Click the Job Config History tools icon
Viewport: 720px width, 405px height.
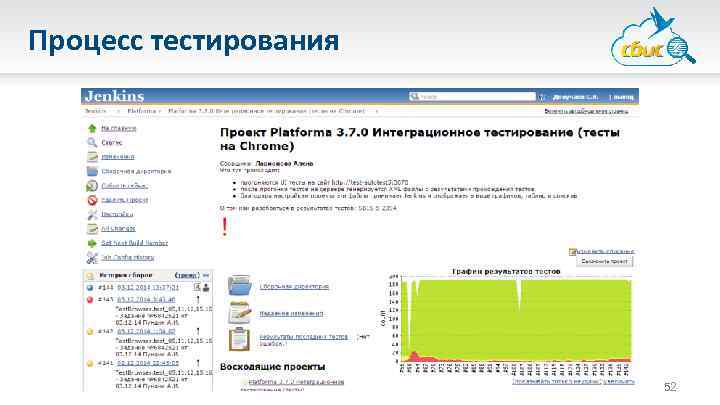(x=92, y=258)
